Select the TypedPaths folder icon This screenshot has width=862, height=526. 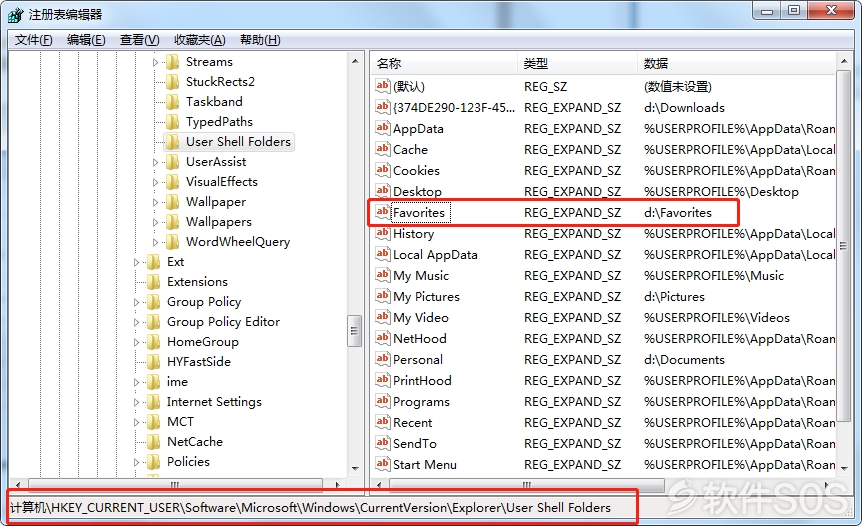coord(173,122)
